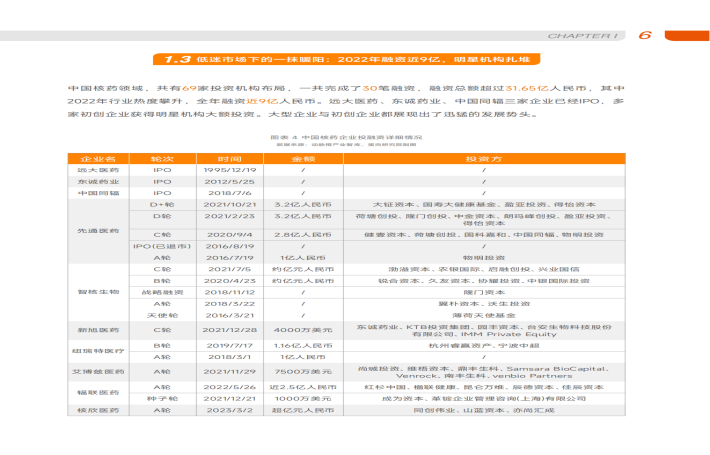The width and height of the screenshot is (710, 455).
Task: Click amount cell 2.8亿人民币
Action: [x=303, y=235]
